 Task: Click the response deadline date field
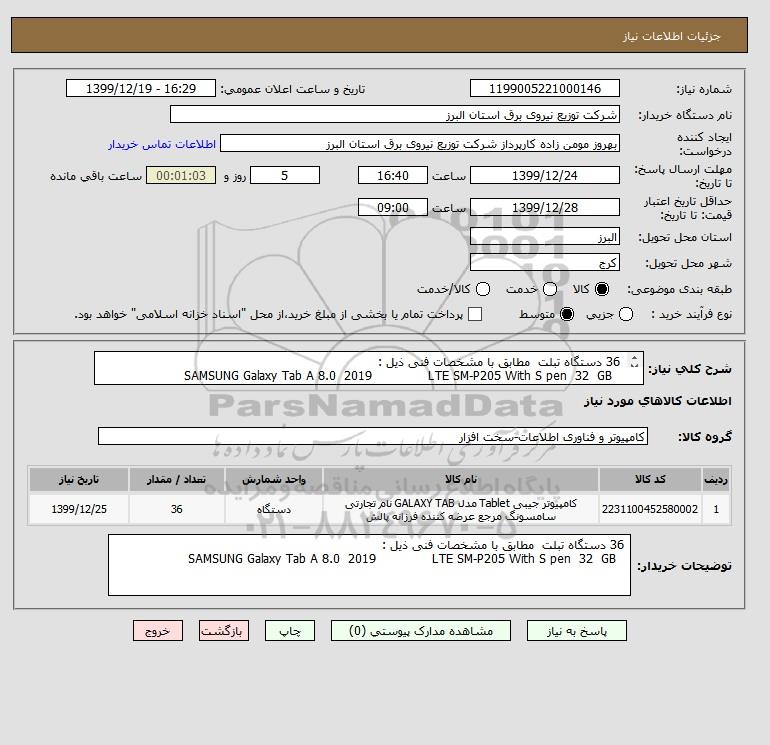click(545, 175)
